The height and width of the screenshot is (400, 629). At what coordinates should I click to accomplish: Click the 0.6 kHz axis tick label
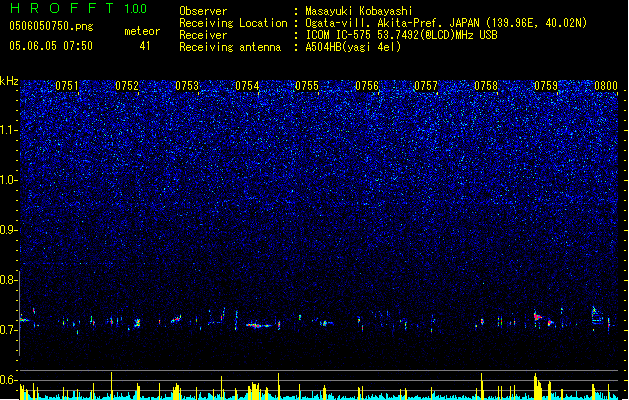[8, 380]
